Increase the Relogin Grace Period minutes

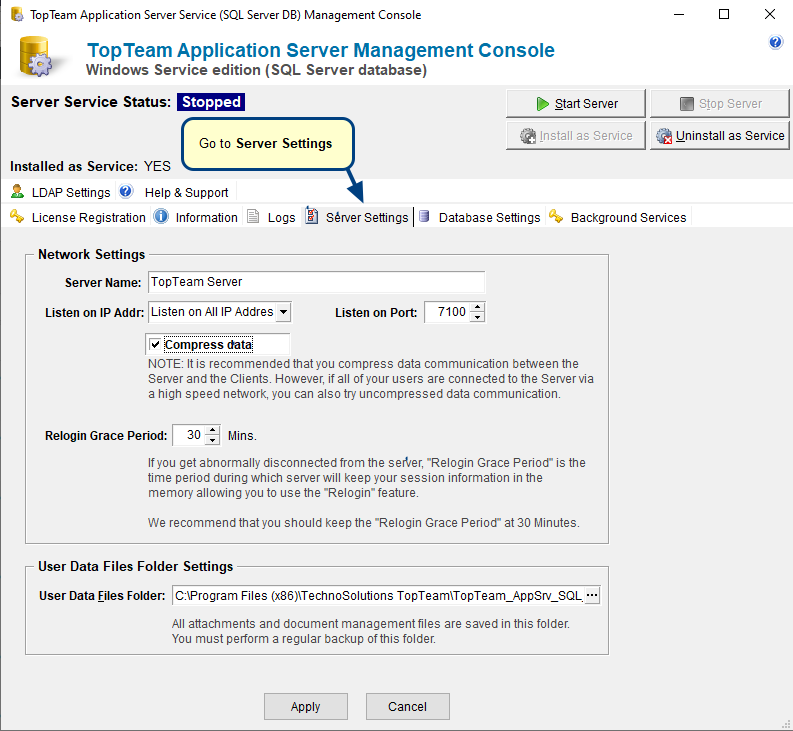point(213,430)
